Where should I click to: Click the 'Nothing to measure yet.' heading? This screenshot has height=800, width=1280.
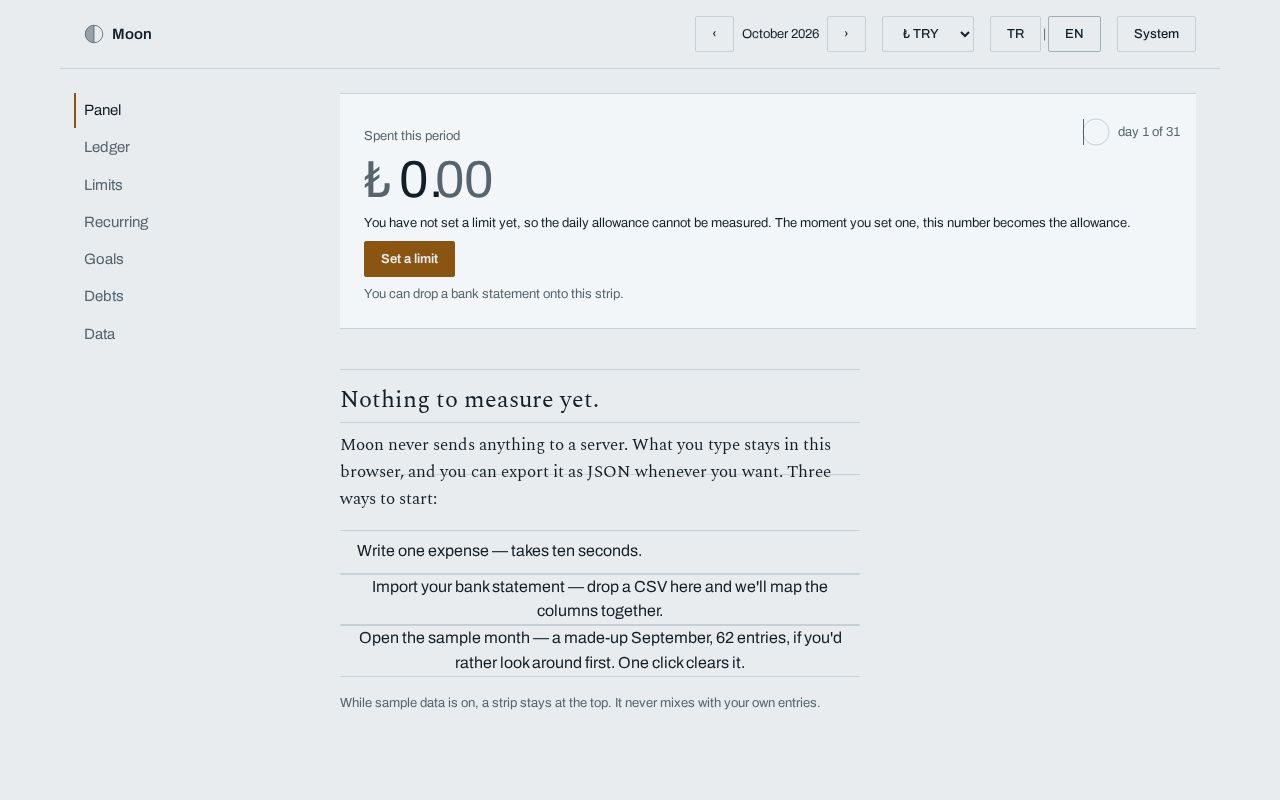[469, 399]
